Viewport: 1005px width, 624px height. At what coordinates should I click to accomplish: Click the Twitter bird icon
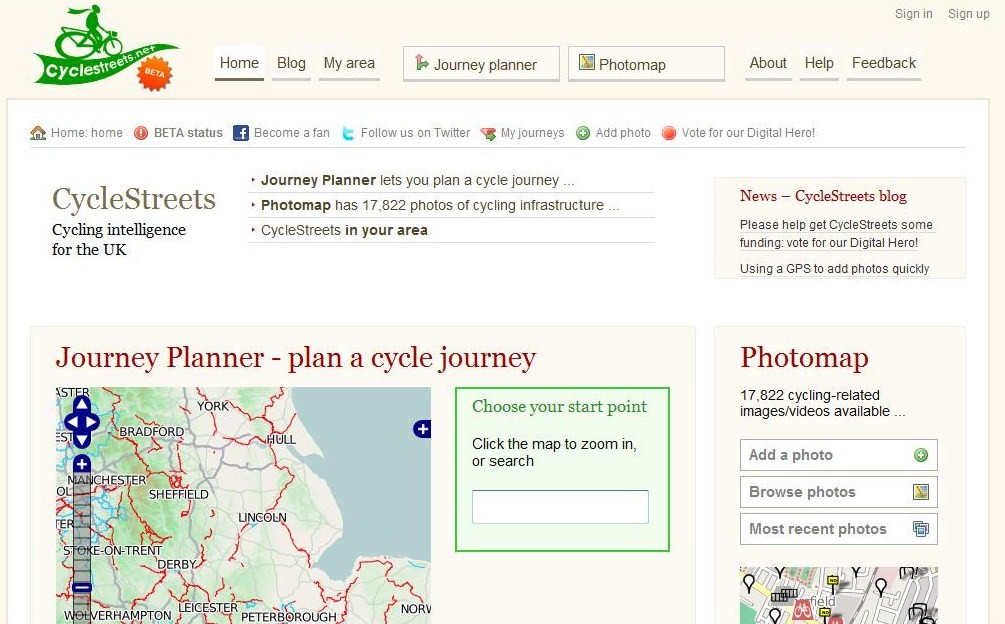click(347, 133)
